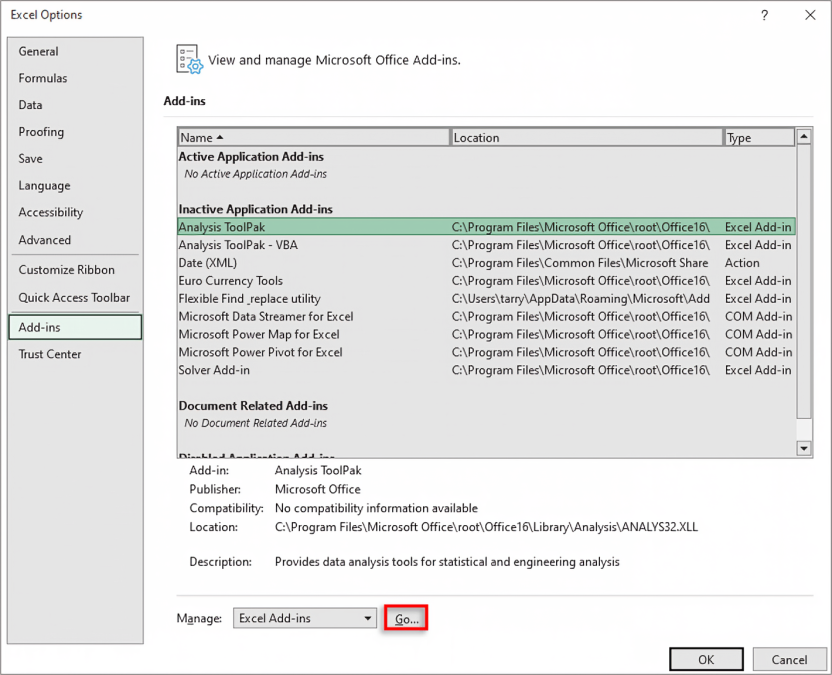Image resolution: width=832 pixels, height=675 pixels.
Task: Click the Common Files location cell
Action: pos(580,263)
